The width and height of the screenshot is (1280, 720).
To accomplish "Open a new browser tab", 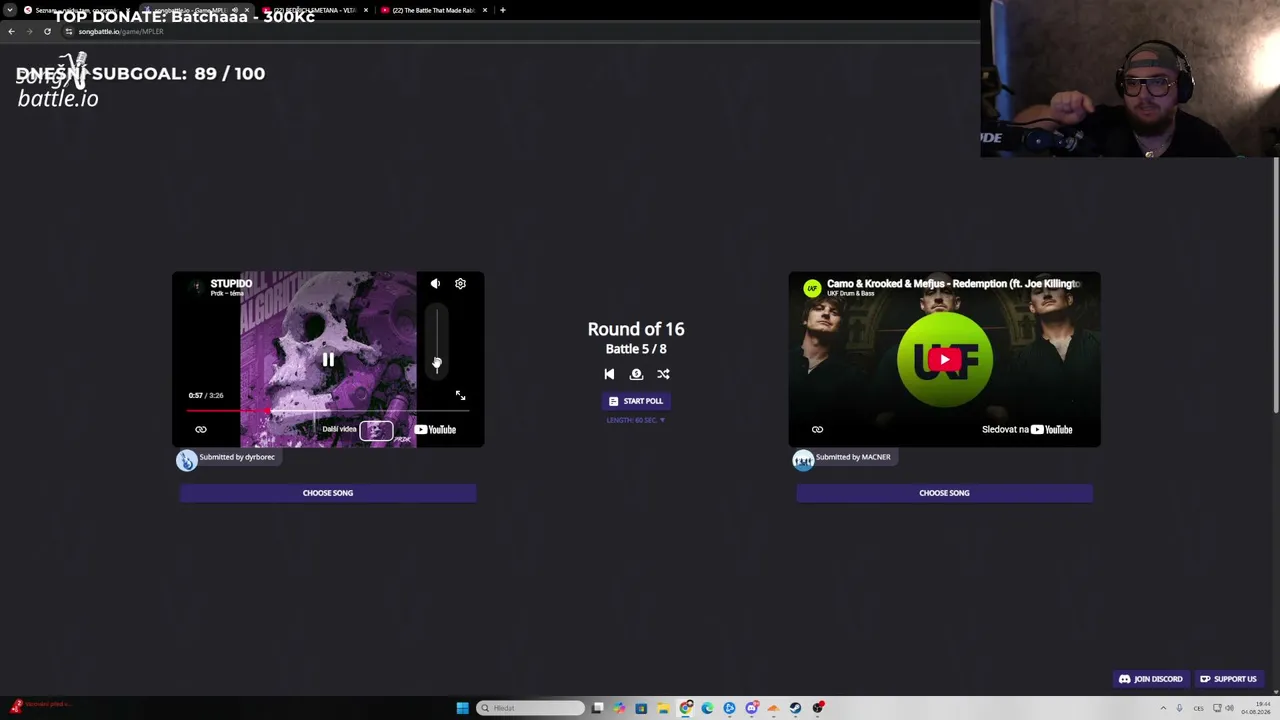I will tap(503, 10).
